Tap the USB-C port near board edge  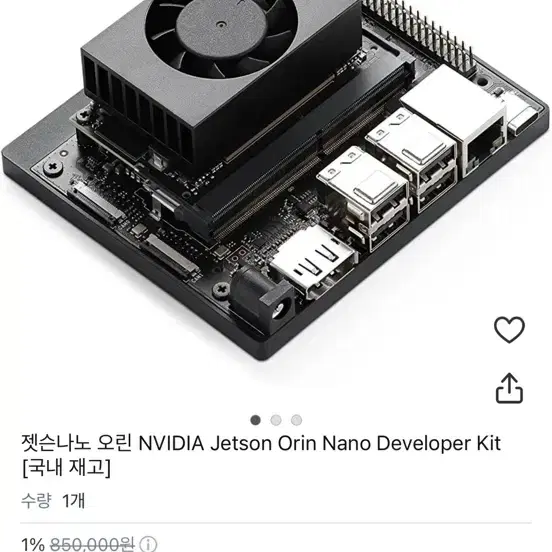(x=523, y=119)
